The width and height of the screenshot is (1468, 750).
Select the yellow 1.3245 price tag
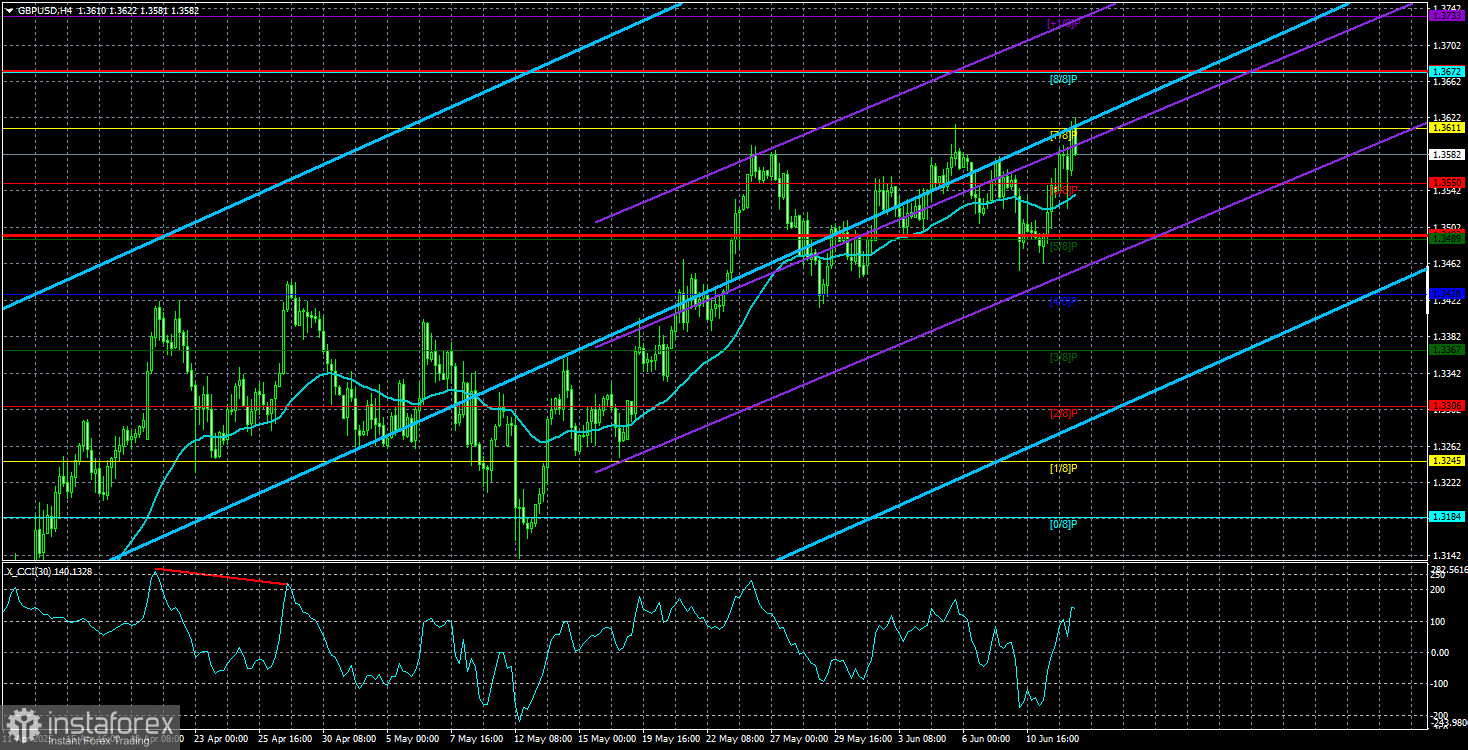coord(1448,461)
